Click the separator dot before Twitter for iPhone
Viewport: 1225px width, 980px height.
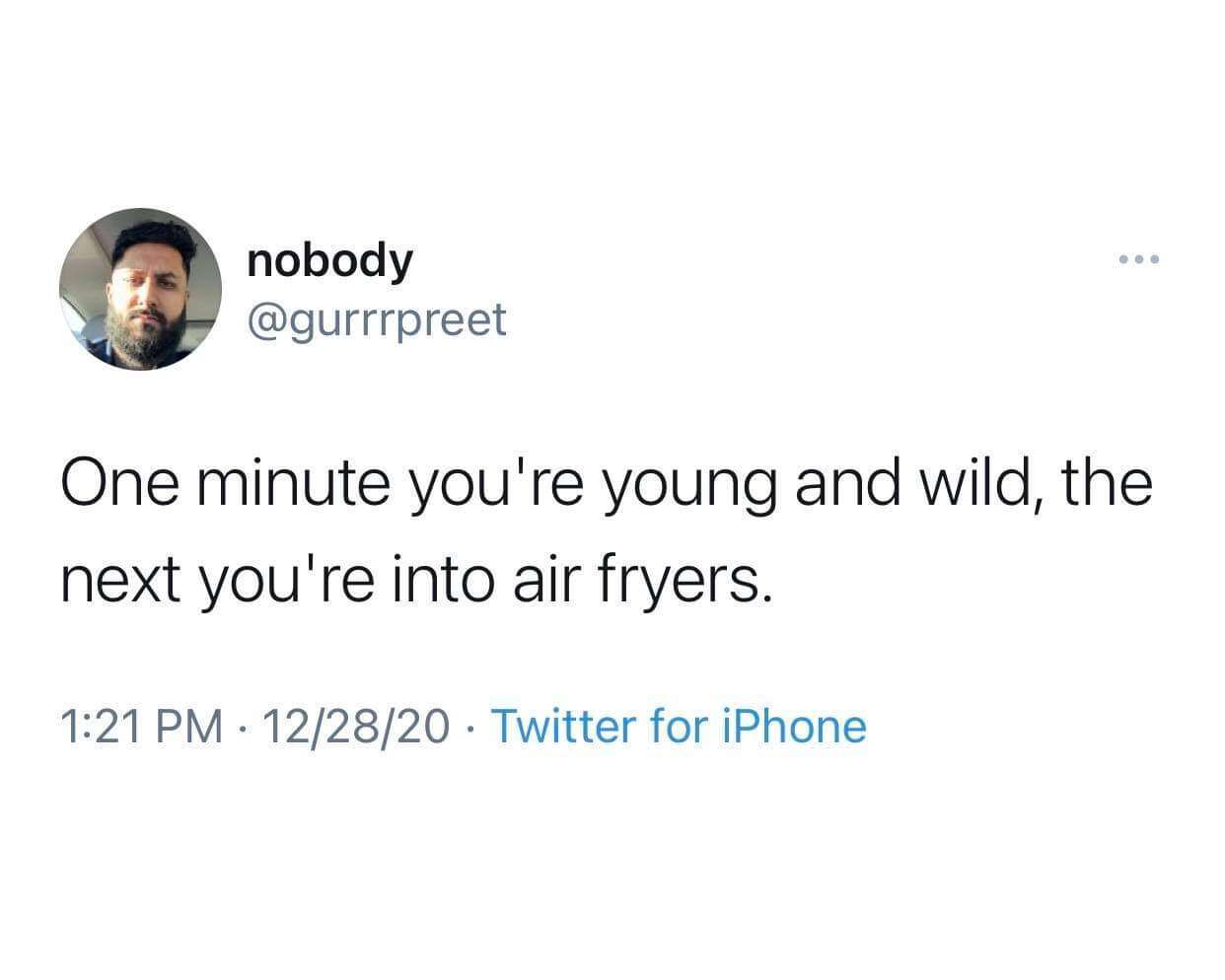pyautogui.click(x=469, y=729)
